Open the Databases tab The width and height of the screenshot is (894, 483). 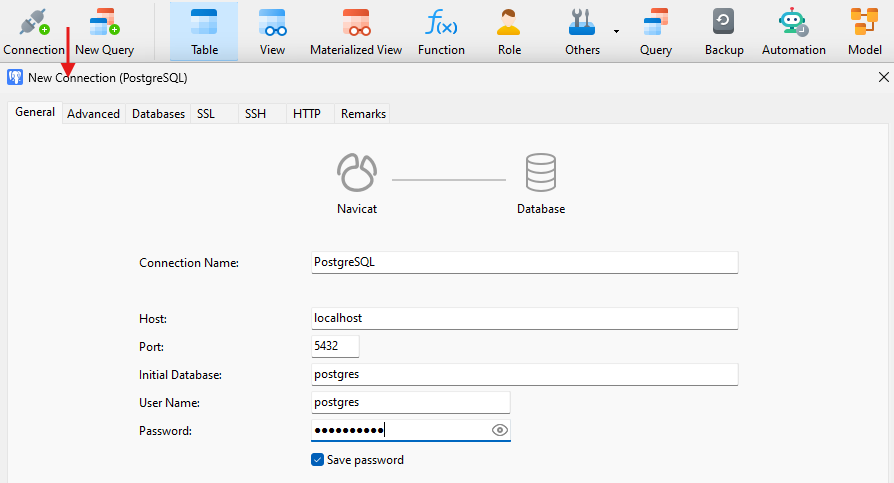pos(159,113)
